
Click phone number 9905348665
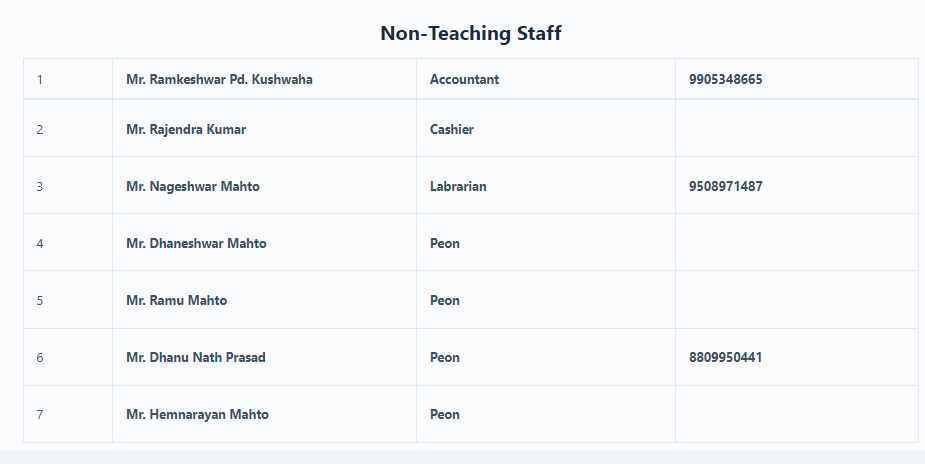[x=726, y=80]
